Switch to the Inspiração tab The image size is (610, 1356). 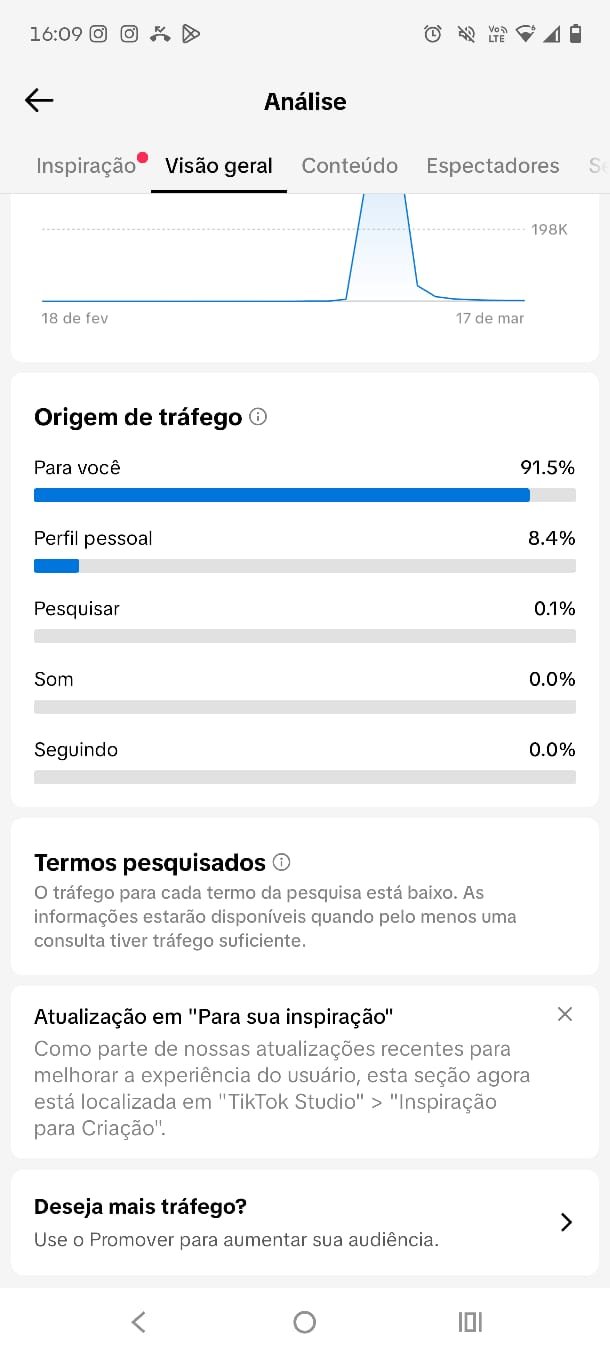point(86,166)
